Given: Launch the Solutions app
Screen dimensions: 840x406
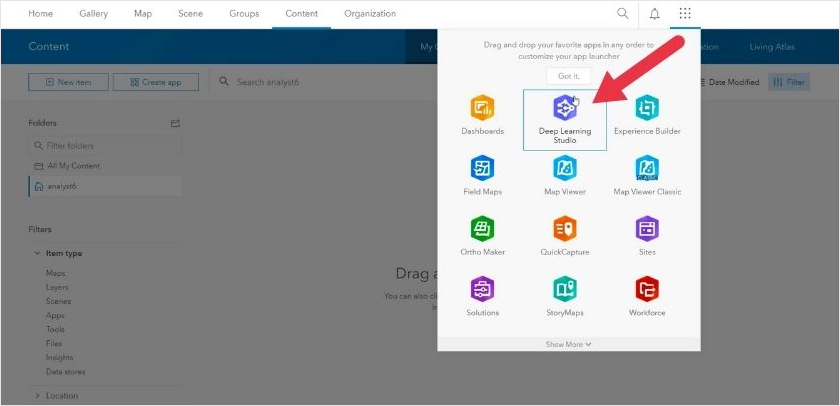Looking at the screenshot, I should 482,296.
